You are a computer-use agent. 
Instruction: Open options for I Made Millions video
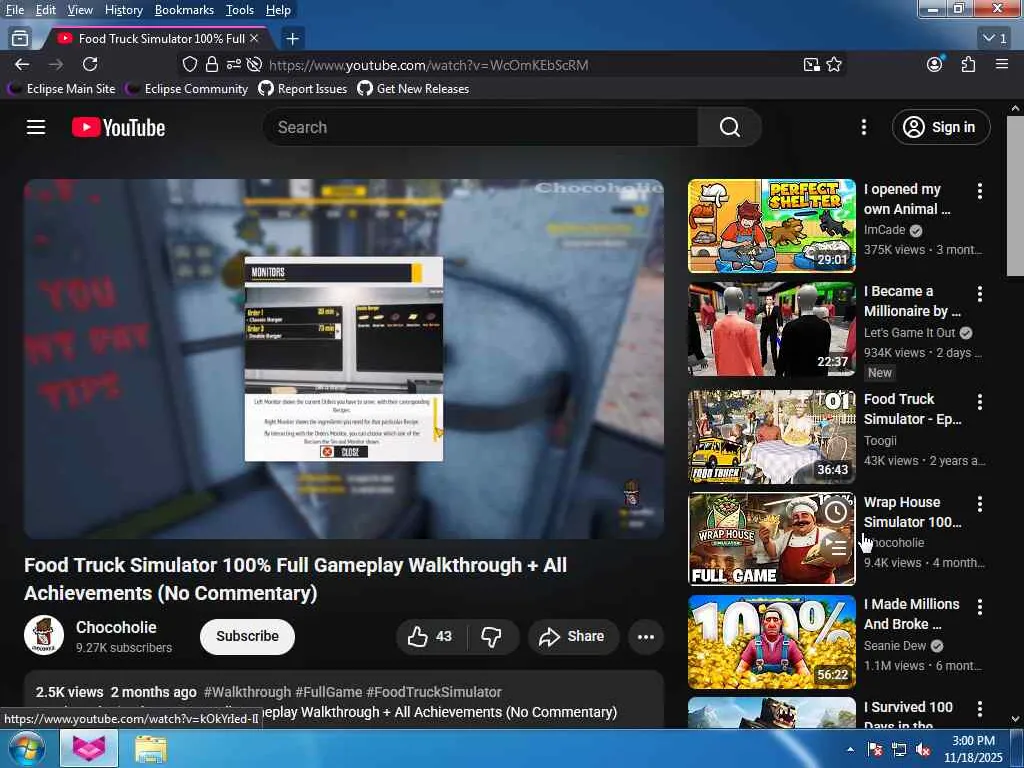[x=979, y=607]
